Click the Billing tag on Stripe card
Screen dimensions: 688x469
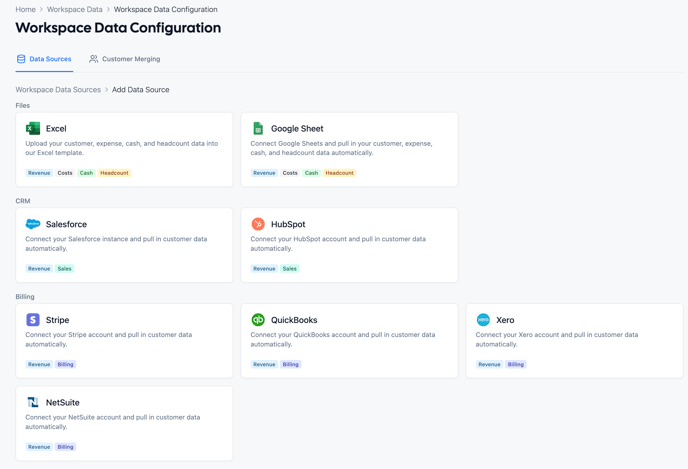pyautogui.click(x=66, y=365)
